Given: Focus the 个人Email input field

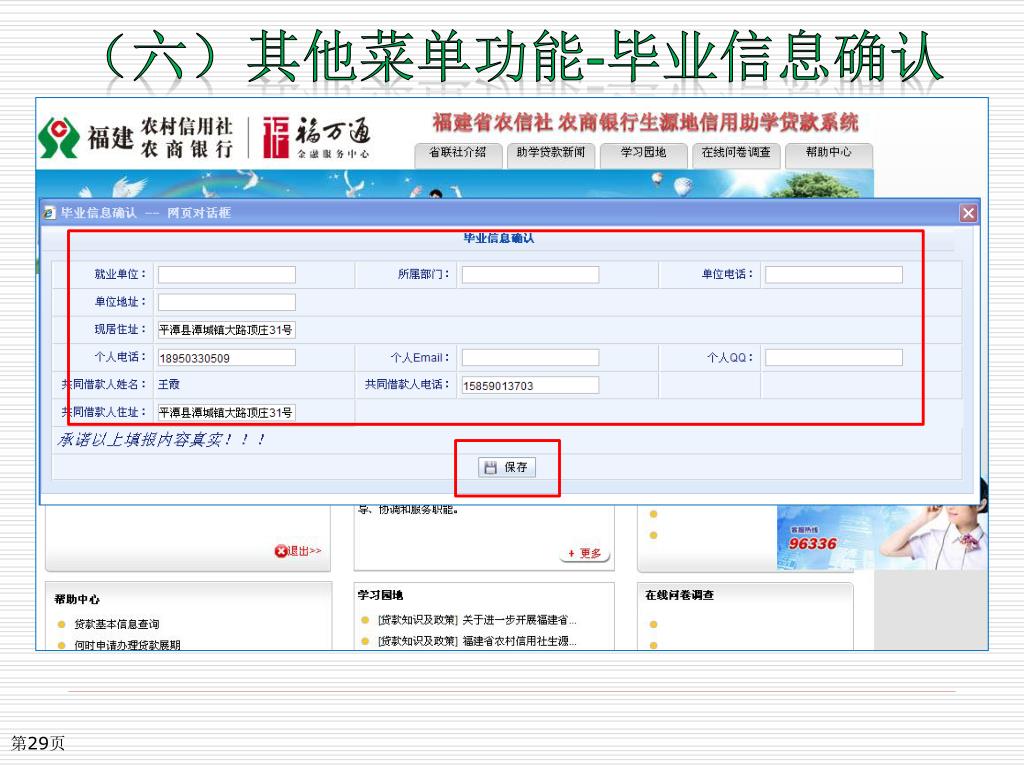Looking at the screenshot, I should tap(530, 357).
